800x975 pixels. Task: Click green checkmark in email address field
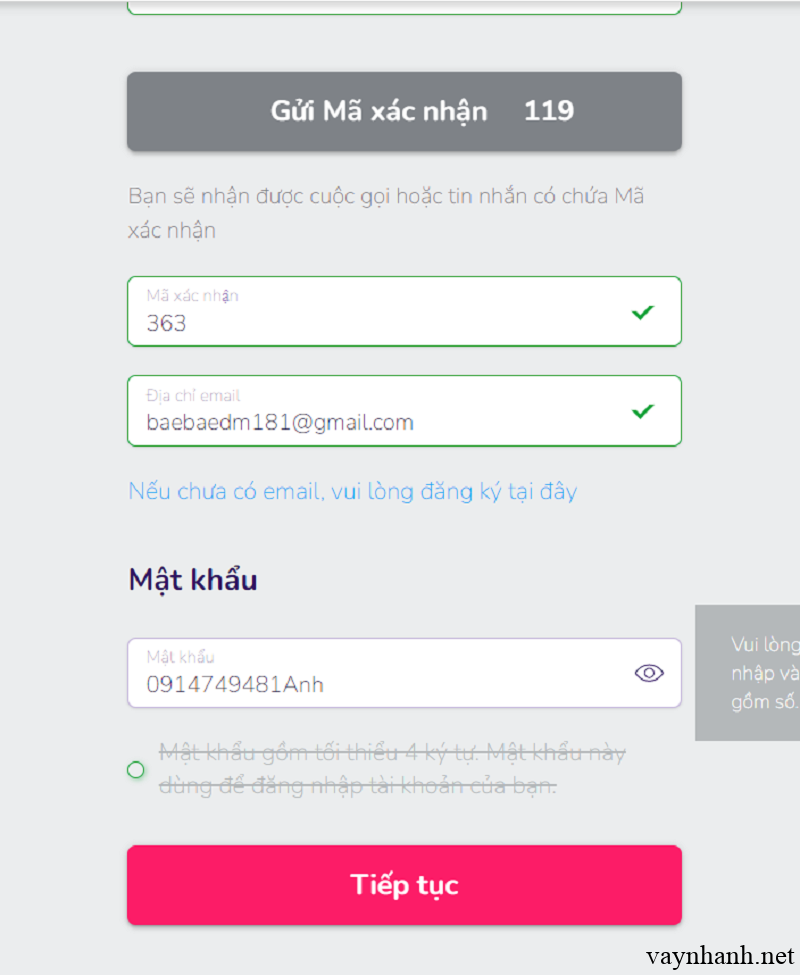tap(643, 411)
